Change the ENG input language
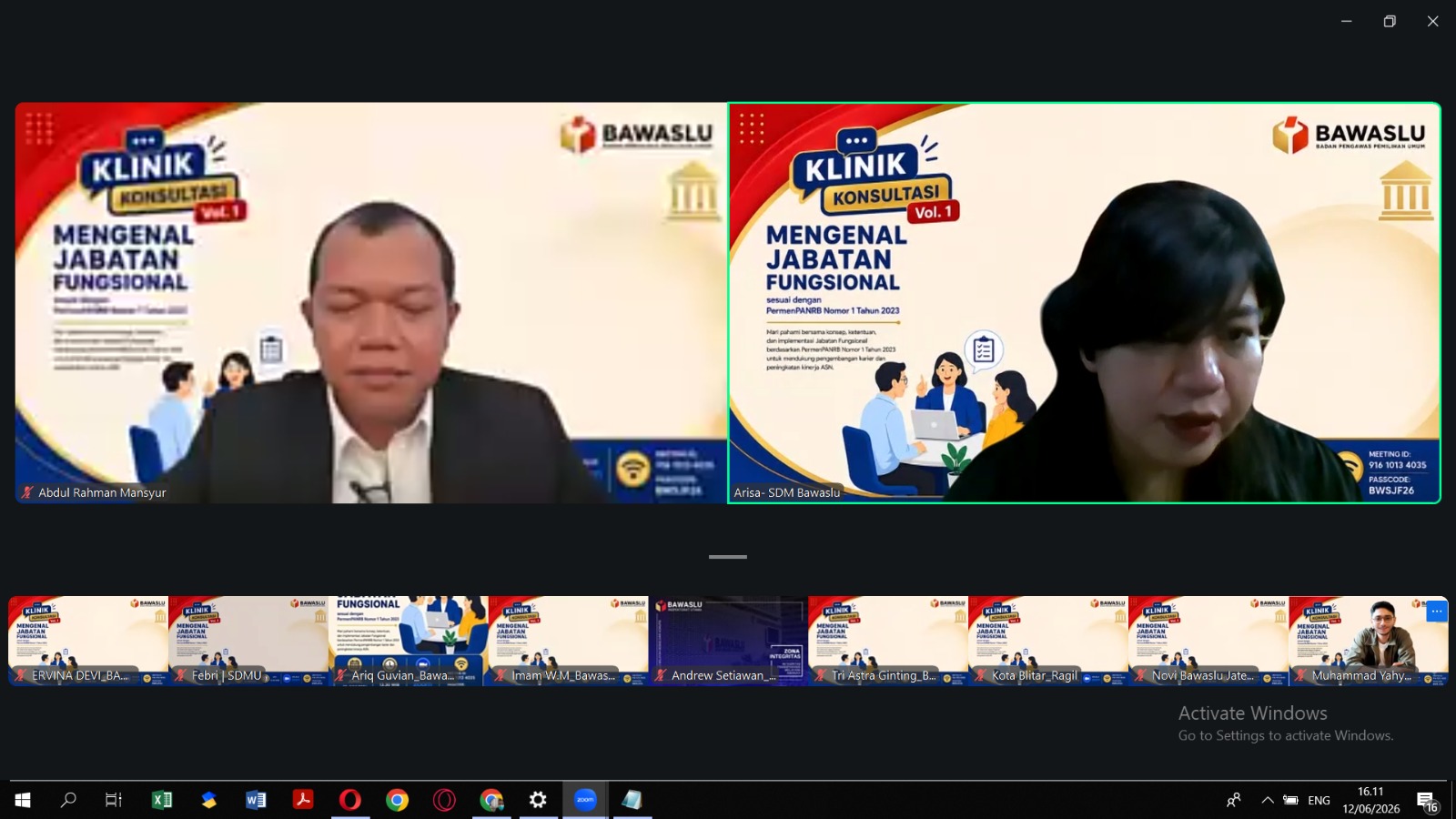The height and width of the screenshot is (819, 1456). tap(1319, 800)
